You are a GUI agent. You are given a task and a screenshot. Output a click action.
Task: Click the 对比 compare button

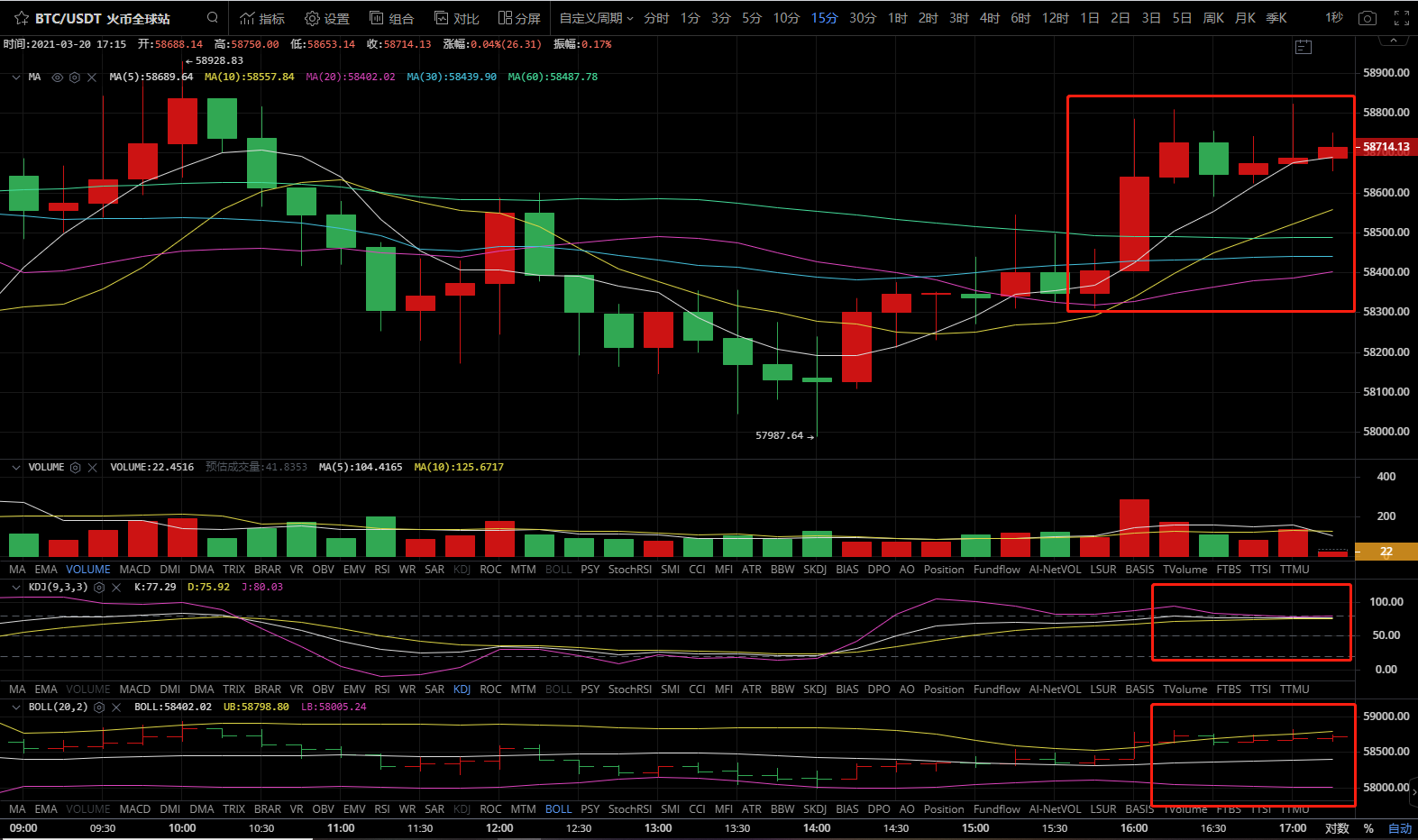[x=457, y=18]
